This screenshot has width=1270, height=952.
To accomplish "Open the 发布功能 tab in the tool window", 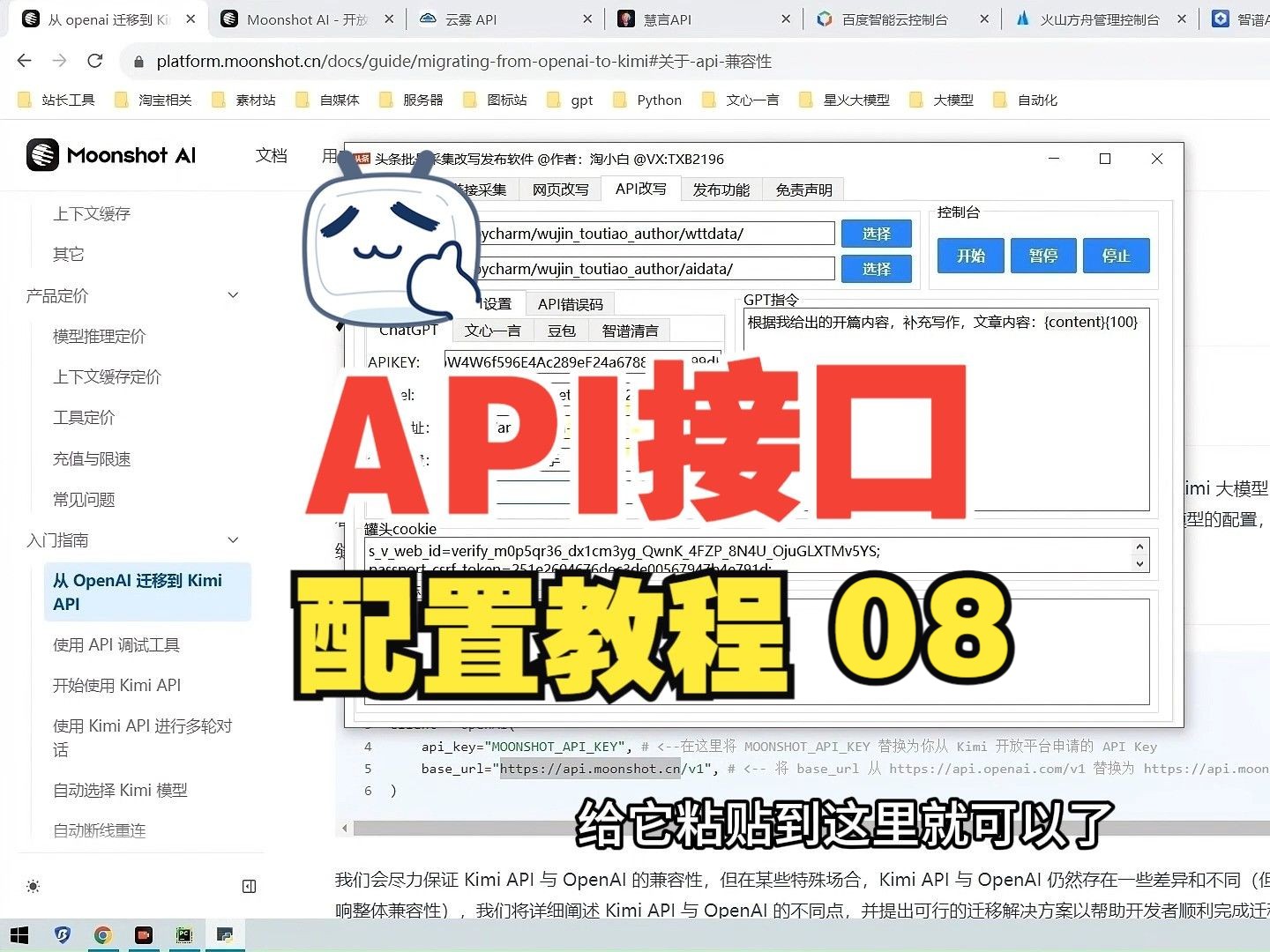I will [721, 190].
